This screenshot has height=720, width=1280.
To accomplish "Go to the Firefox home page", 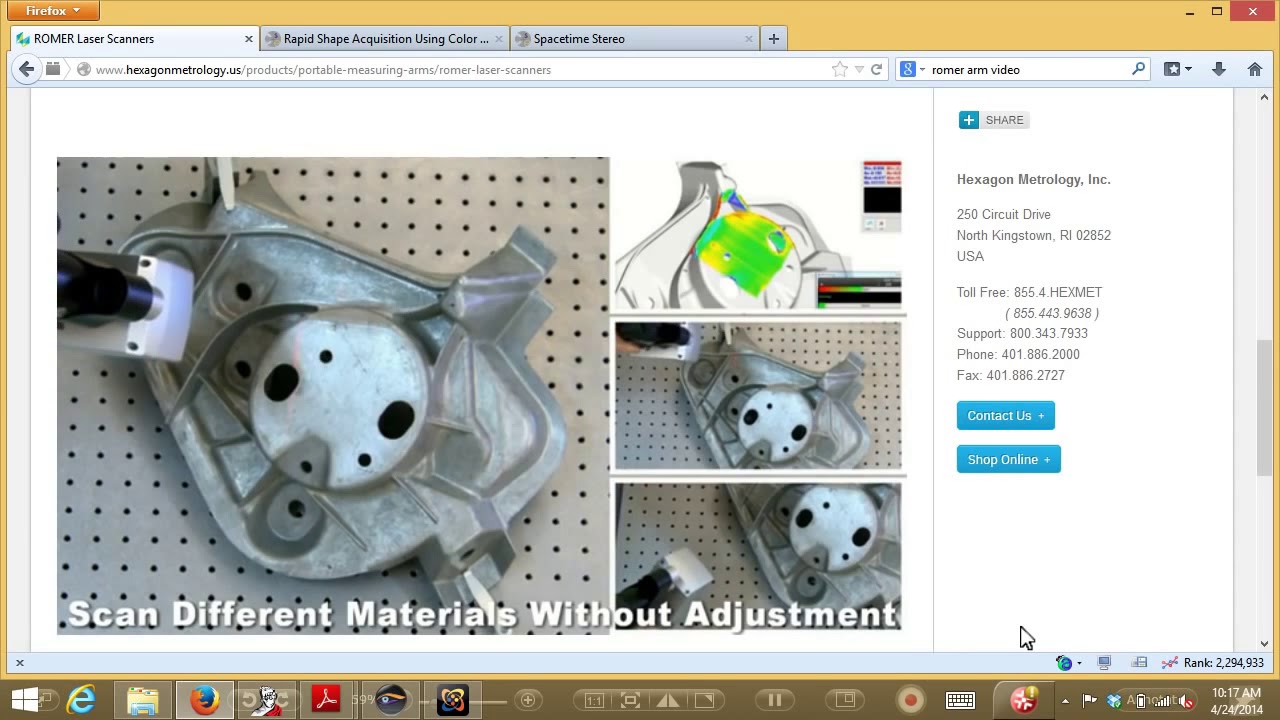I will click(1255, 69).
